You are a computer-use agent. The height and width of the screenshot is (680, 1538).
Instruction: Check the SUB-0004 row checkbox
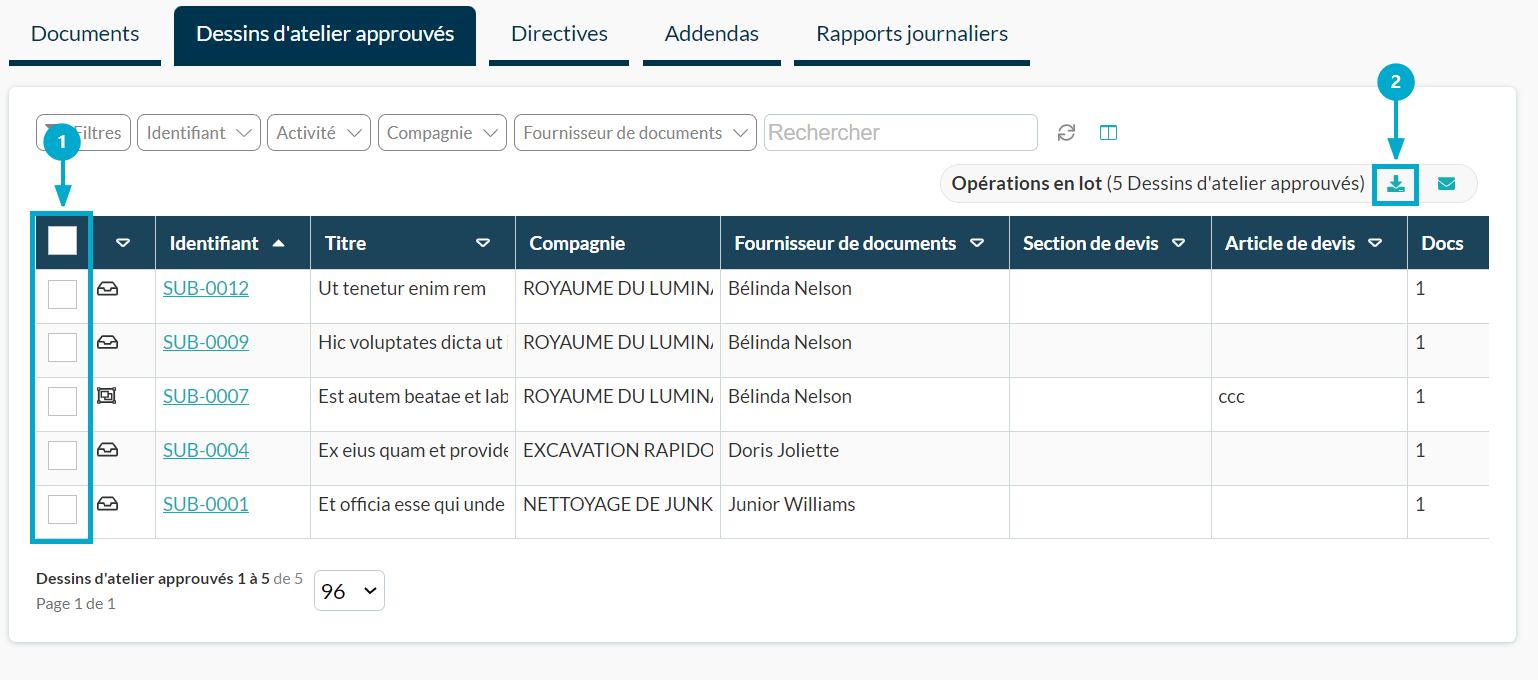(62, 456)
